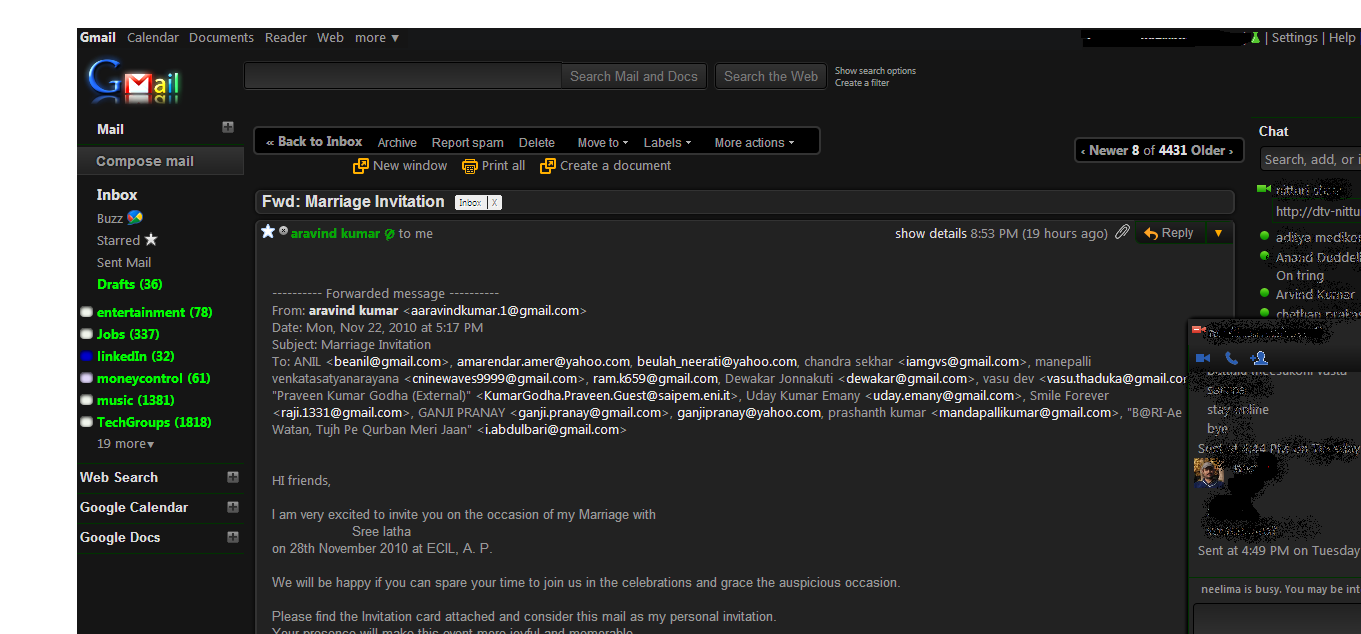Screen dimensions: 1361x634
Task: Click the green video camera icon beside first chat contact
Action: click(1264, 188)
